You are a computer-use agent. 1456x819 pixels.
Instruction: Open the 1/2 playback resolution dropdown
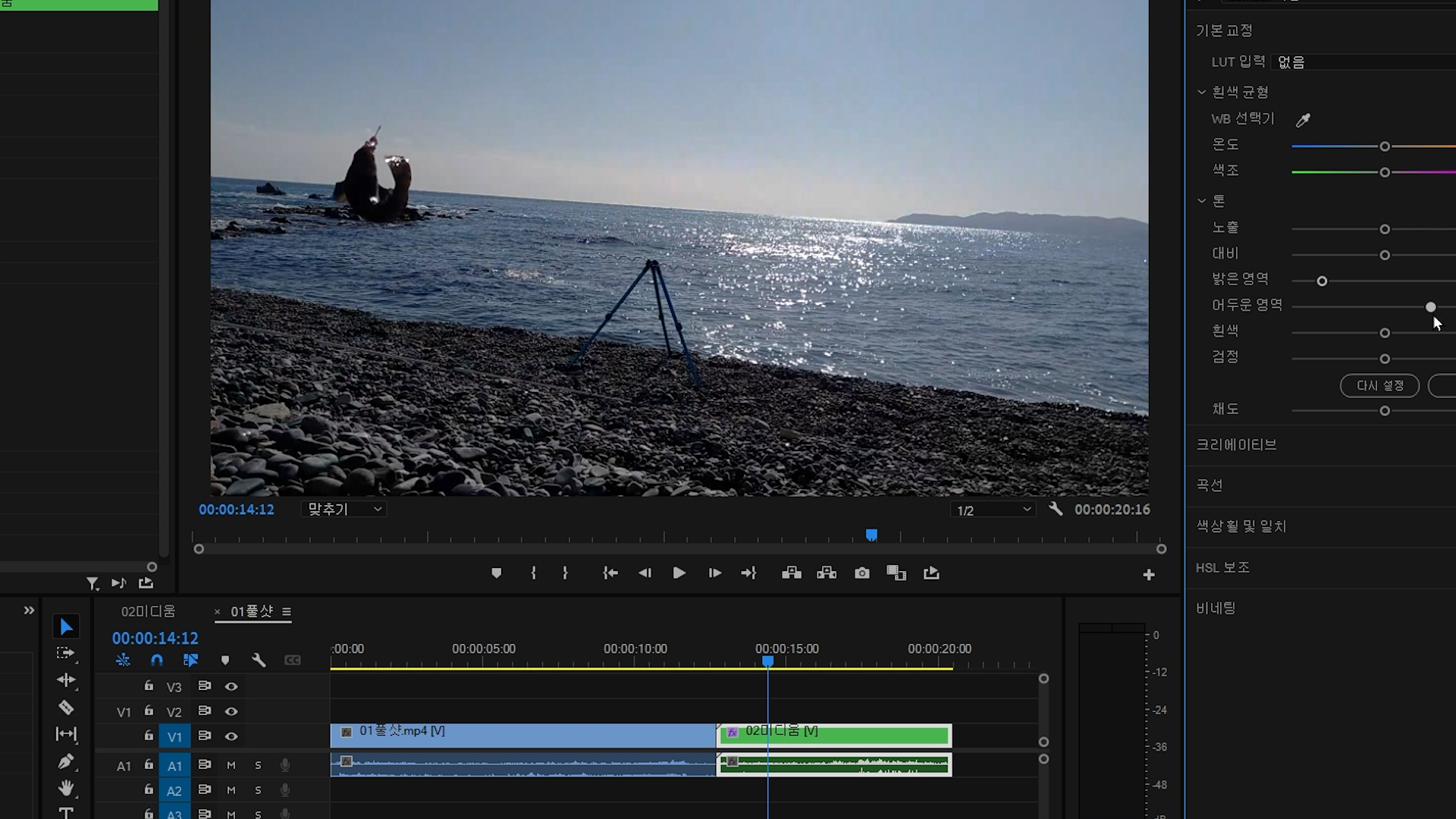[x=993, y=510]
